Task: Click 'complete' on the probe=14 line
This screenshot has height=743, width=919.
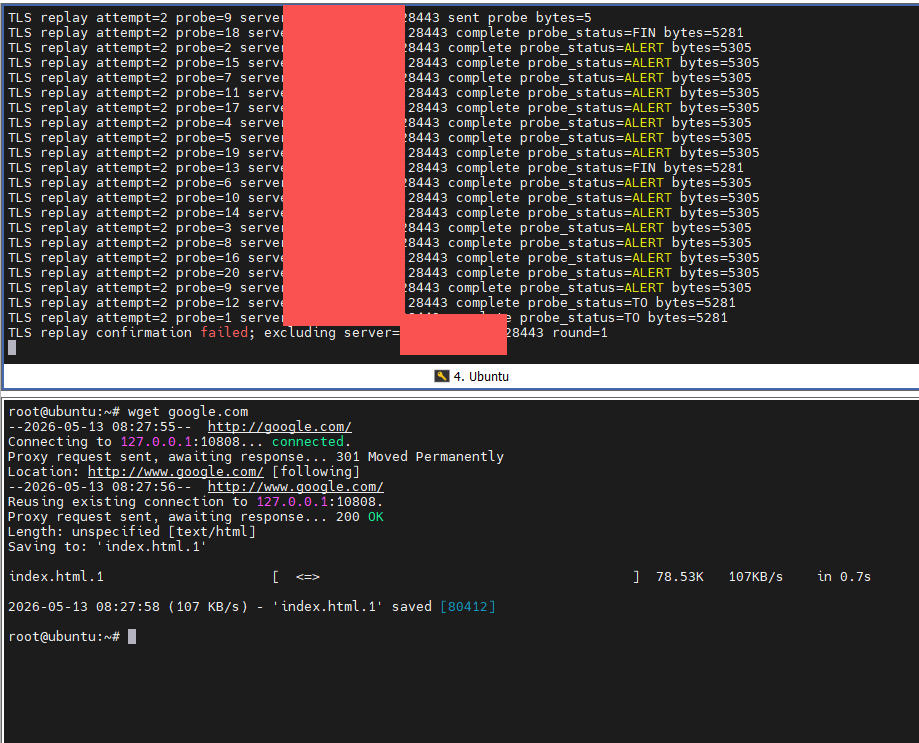Action: (488, 213)
